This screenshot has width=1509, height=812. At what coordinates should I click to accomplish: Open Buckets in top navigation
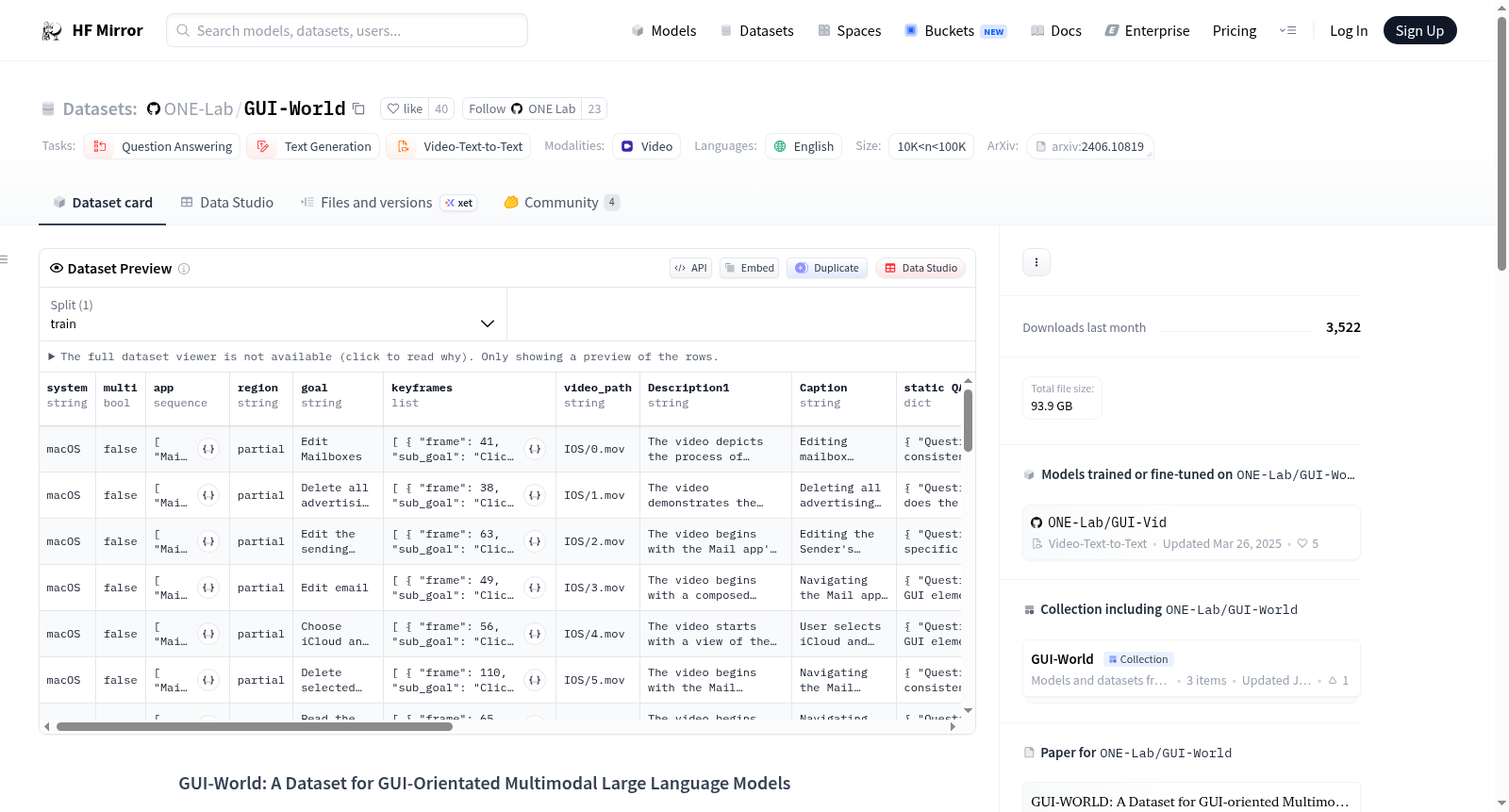click(955, 31)
